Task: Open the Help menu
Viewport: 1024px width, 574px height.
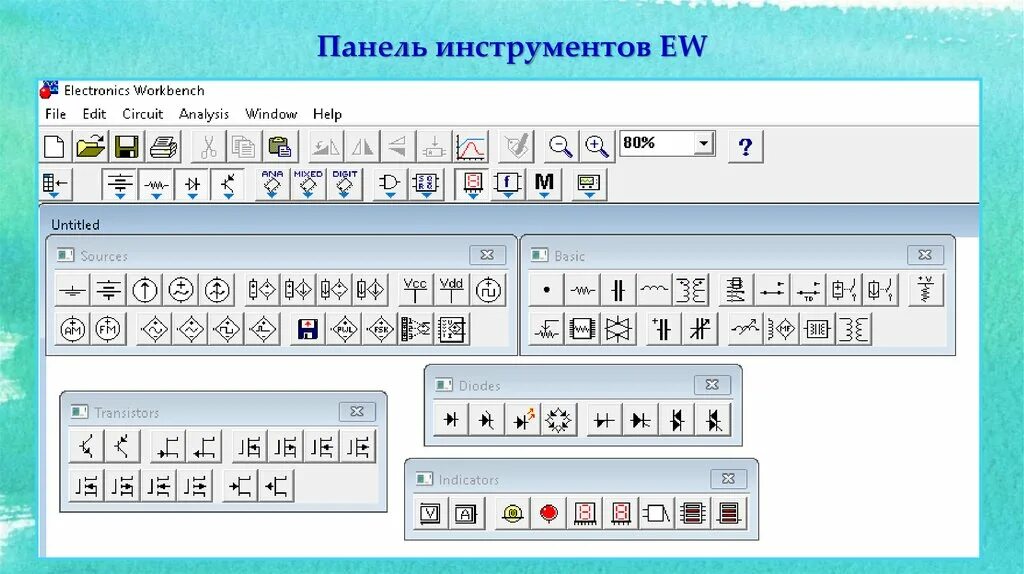Action: point(327,114)
